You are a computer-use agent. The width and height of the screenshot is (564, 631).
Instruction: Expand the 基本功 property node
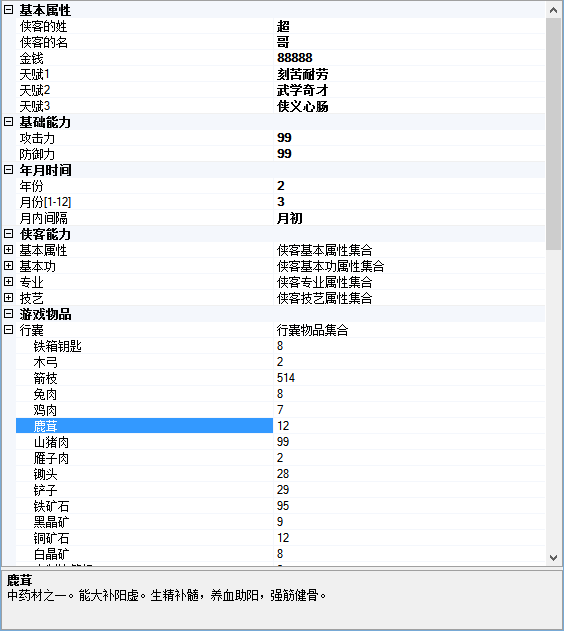click(x=8, y=266)
